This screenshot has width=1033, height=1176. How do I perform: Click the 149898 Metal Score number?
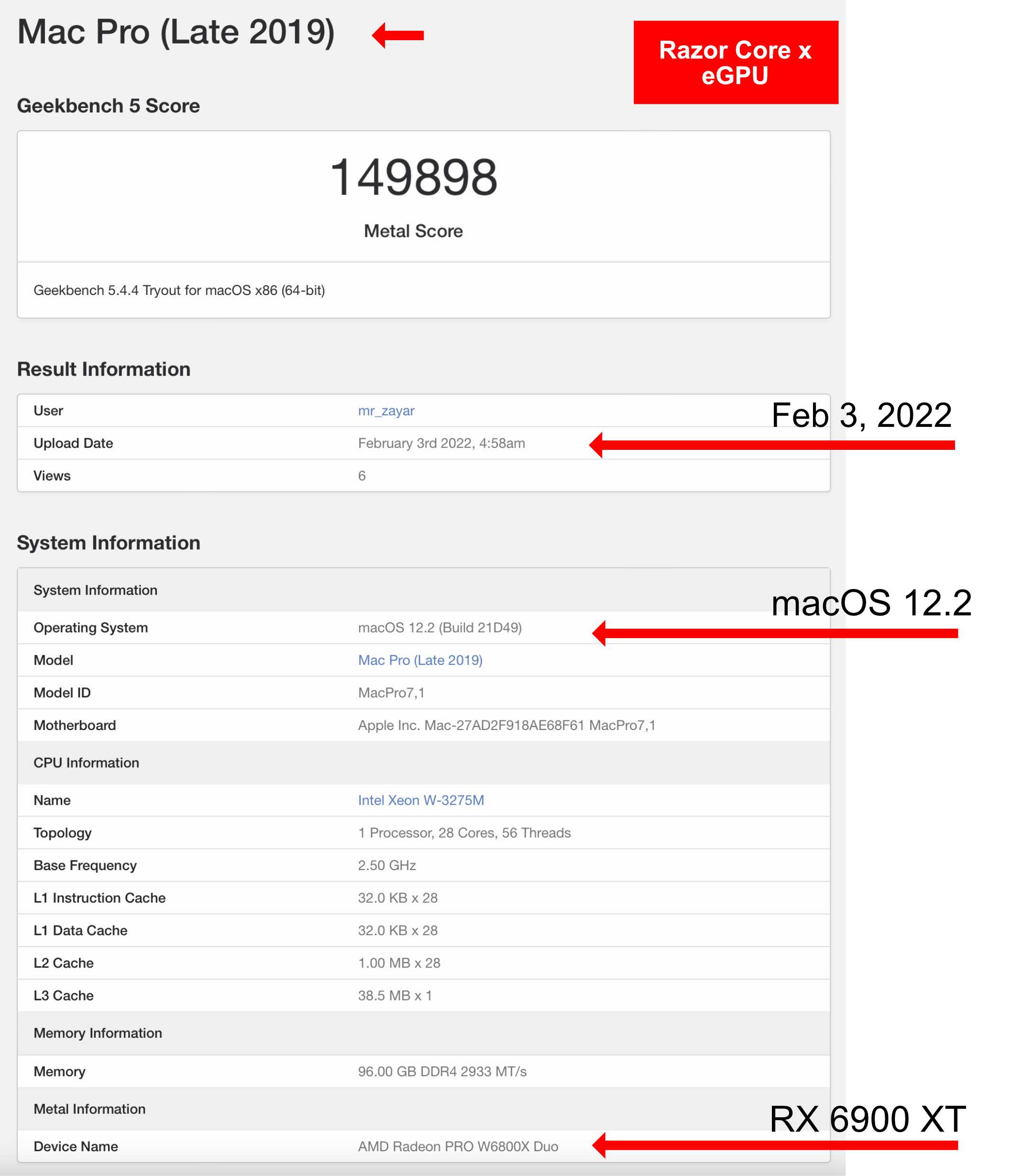pos(413,177)
